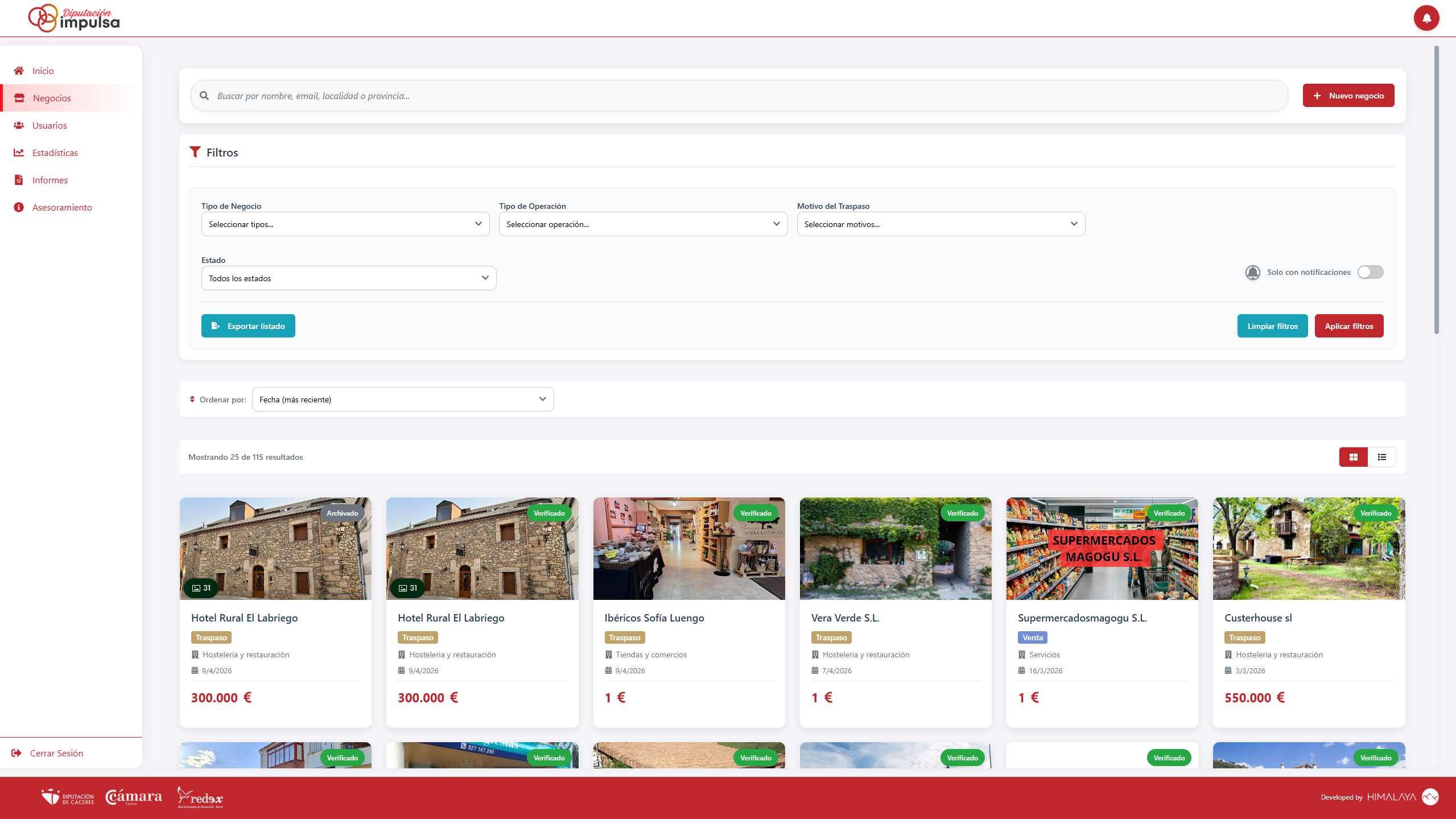
Task: Click building icon on Vera Verde card
Action: (815, 655)
